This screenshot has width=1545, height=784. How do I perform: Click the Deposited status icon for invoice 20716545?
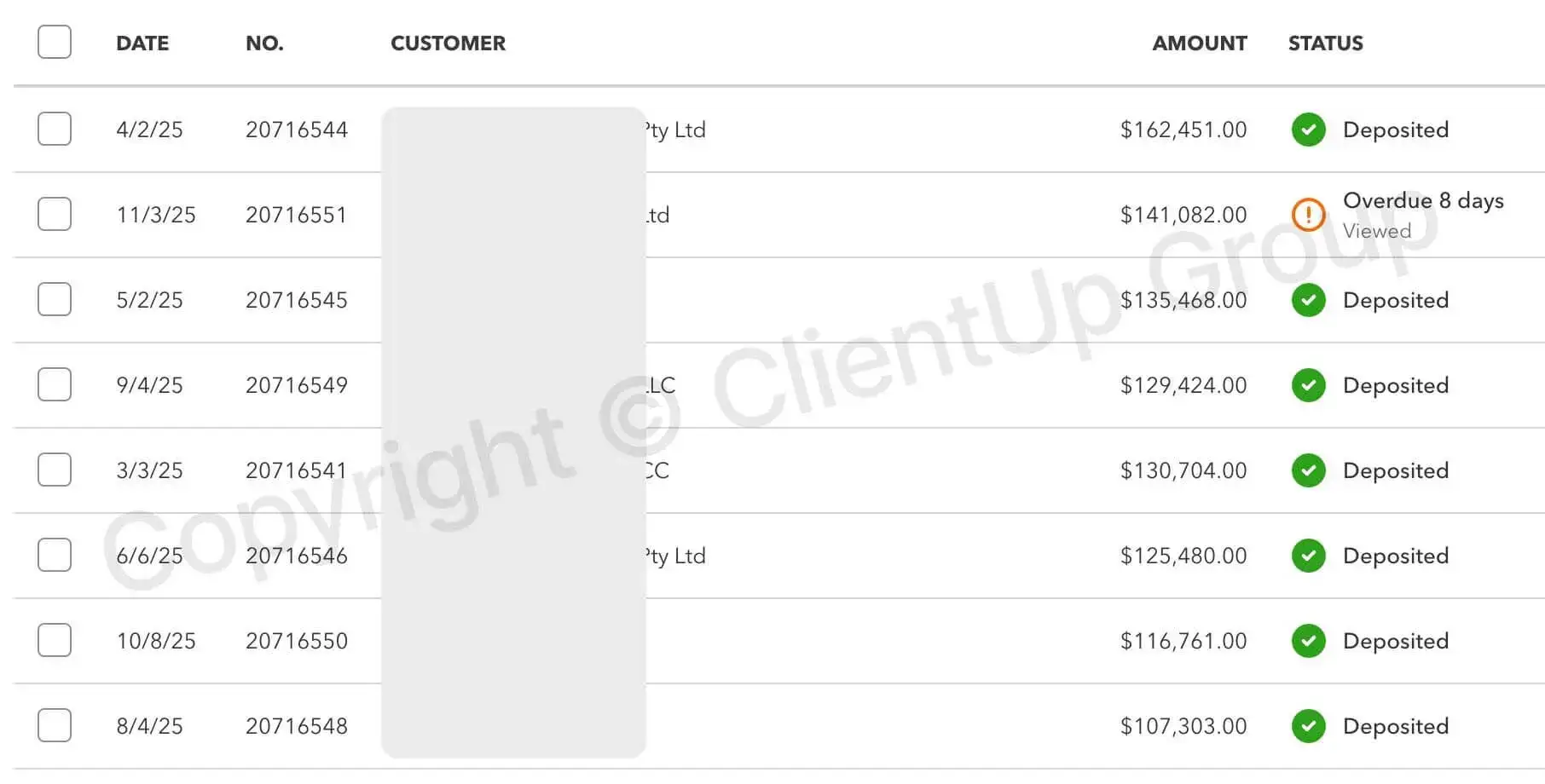point(1308,300)
